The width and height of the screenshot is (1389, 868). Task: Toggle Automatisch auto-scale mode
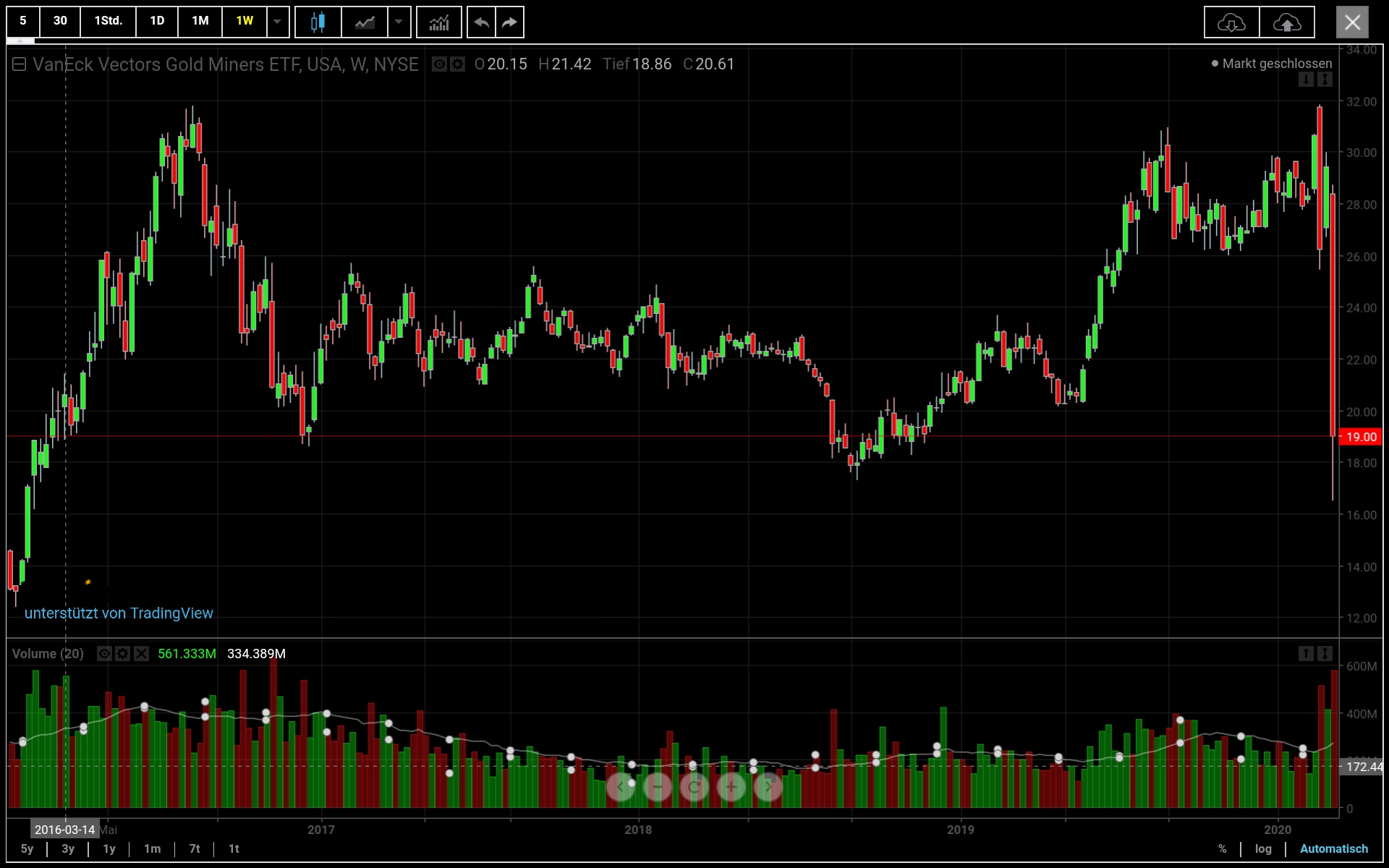1334,849
